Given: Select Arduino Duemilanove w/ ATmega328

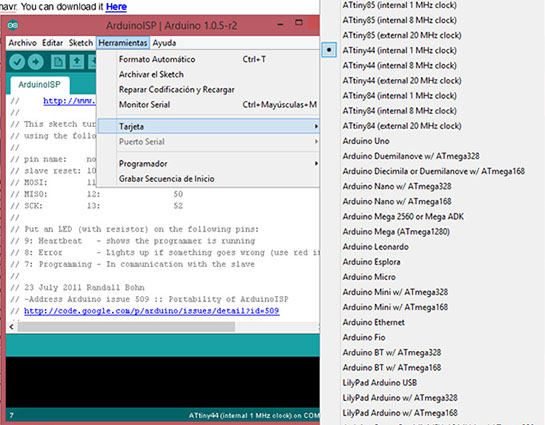Looking at the screenshot, I should 411,156.
